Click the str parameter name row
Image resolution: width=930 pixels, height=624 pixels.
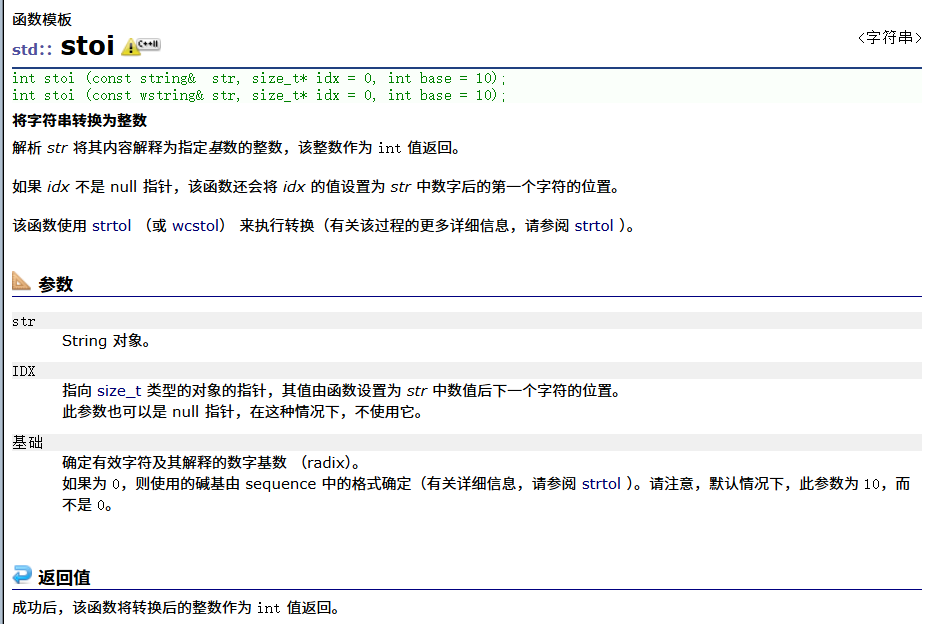coord(467,321)
